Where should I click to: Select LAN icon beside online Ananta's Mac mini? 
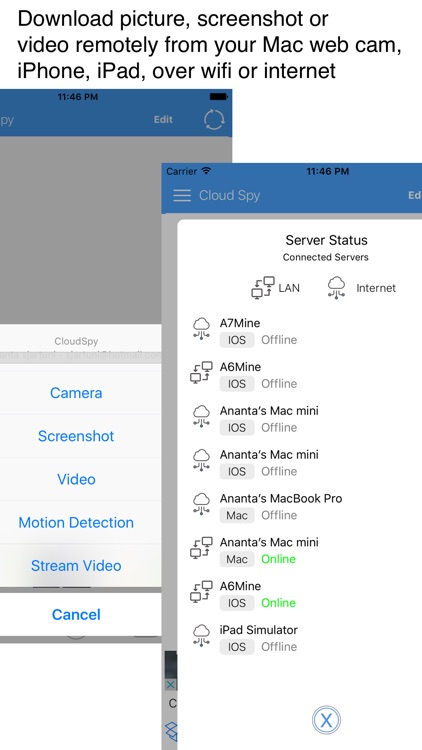pos(201,548)
